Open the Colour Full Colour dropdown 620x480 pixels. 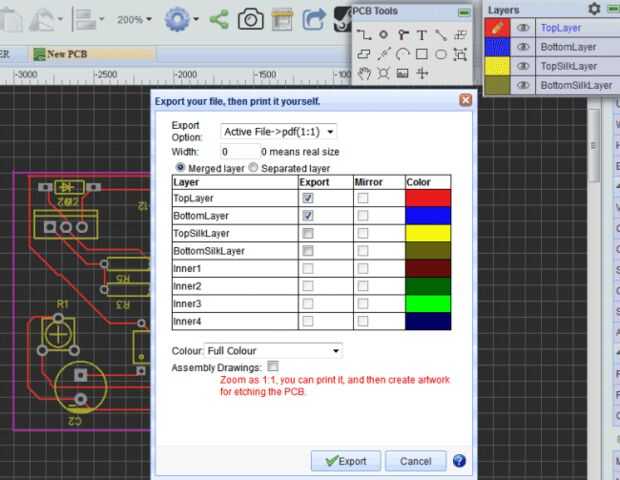(x=273, y=351)
